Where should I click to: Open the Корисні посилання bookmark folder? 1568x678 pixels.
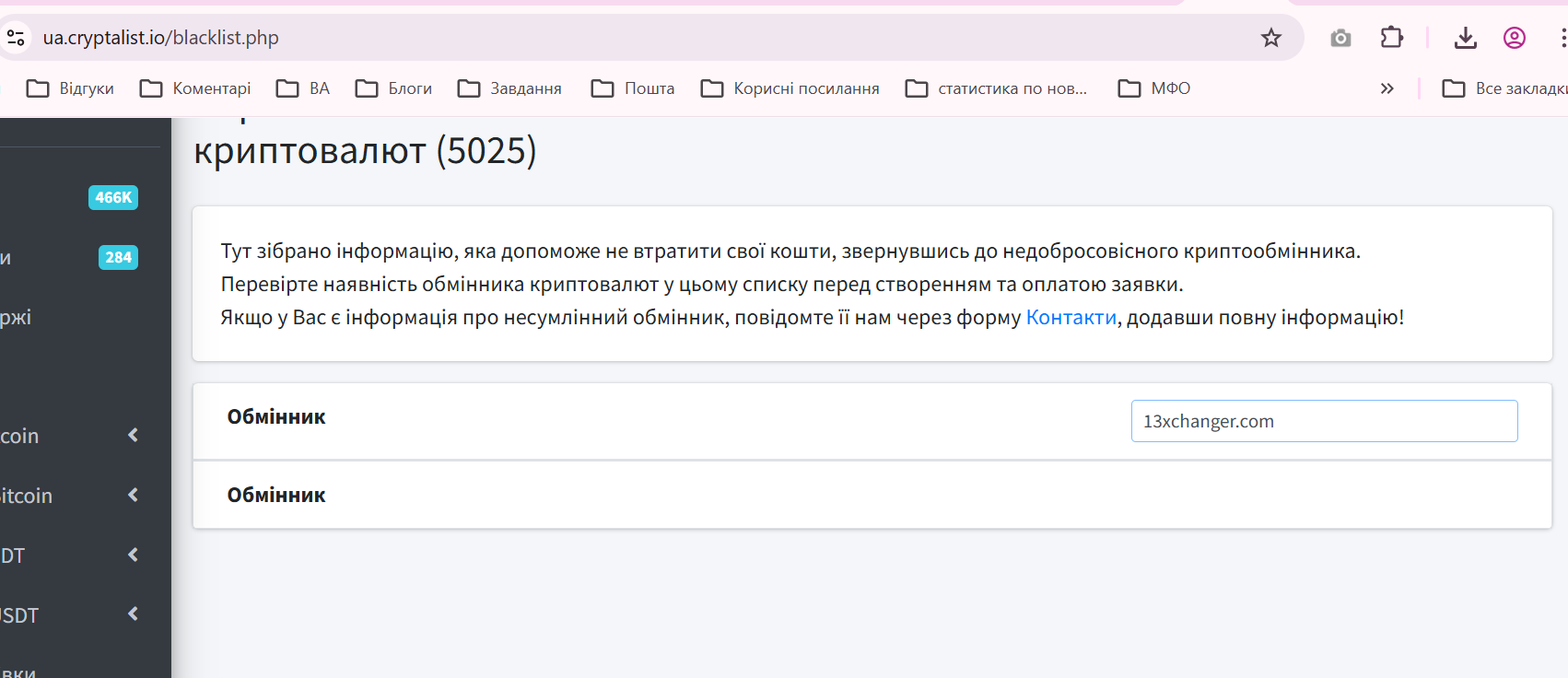click(790, 88)
